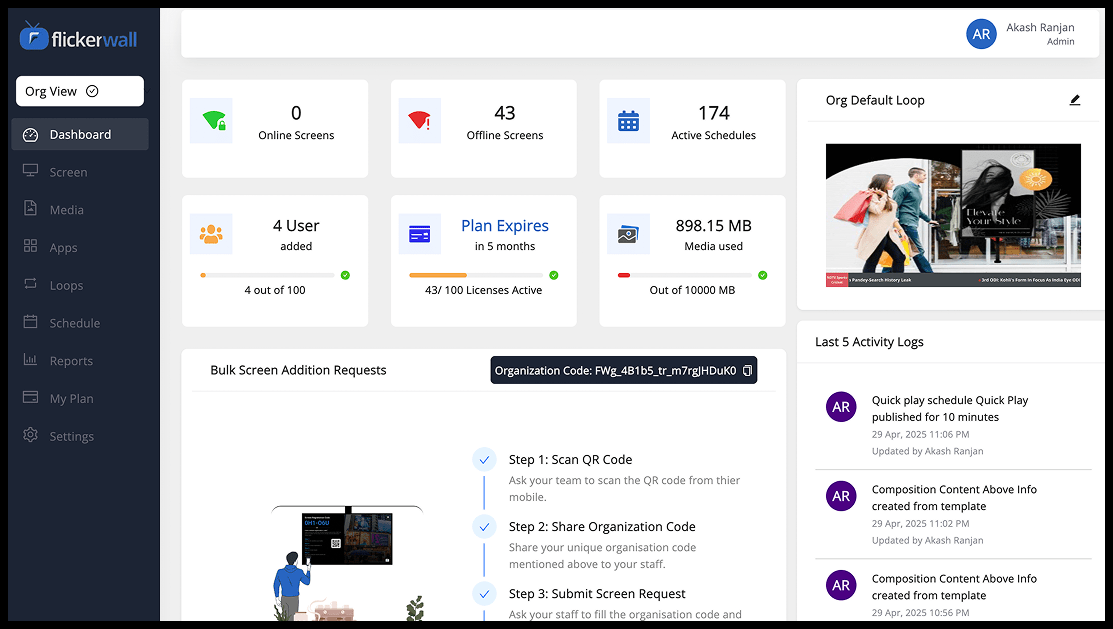The image size is (1113, 629).
Task: Click the Plan Expires link
Action: [x=505, y=226]
